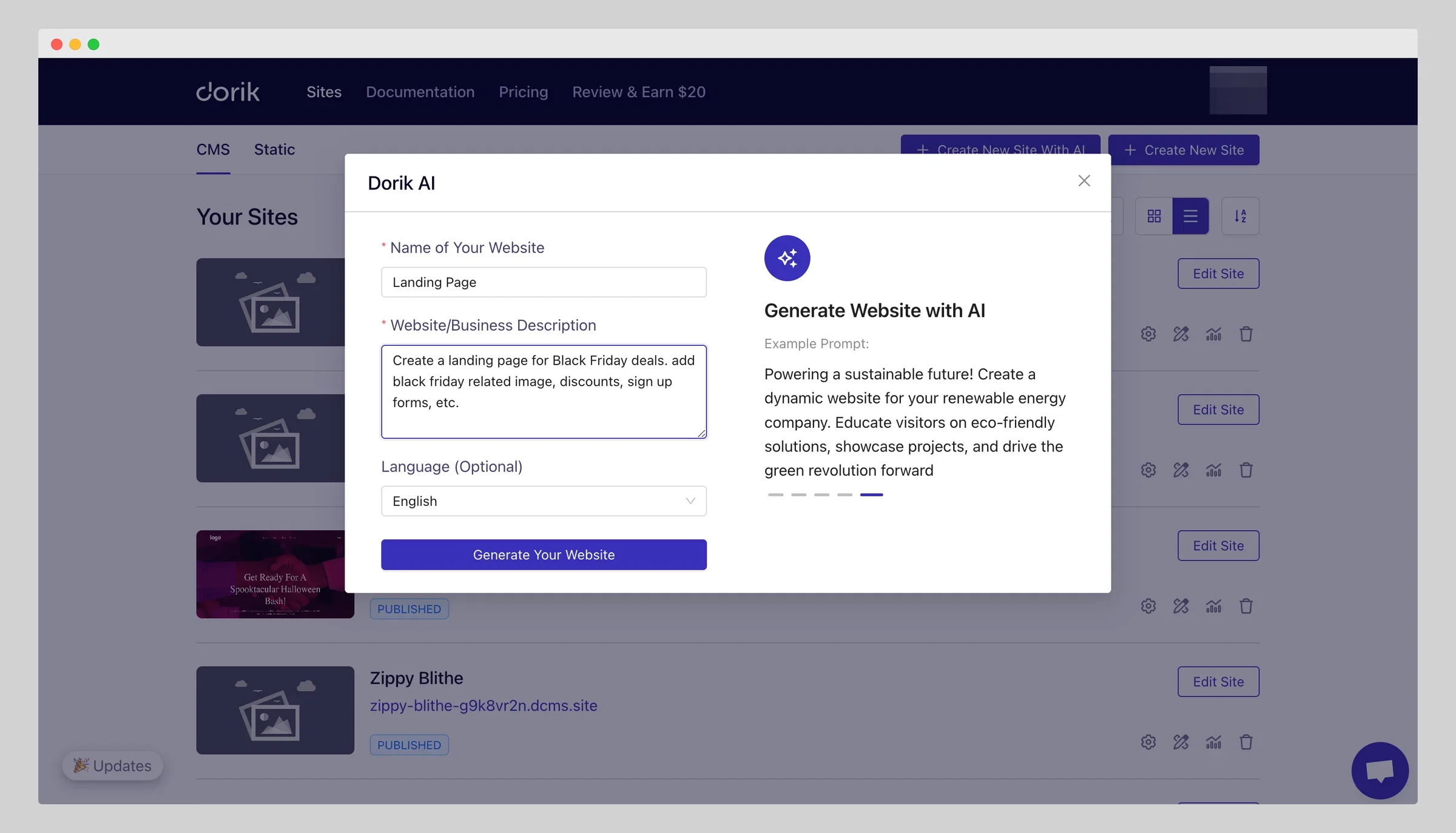Screen dimensions: 1456x833
Task: Click the Your Sites heading
Action: coord(247,217)
